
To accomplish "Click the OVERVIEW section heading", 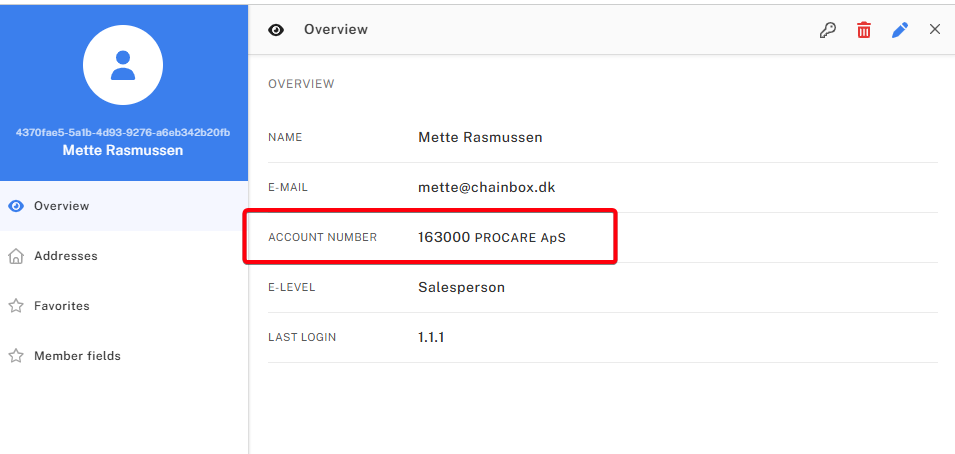I will pos(301,84).
